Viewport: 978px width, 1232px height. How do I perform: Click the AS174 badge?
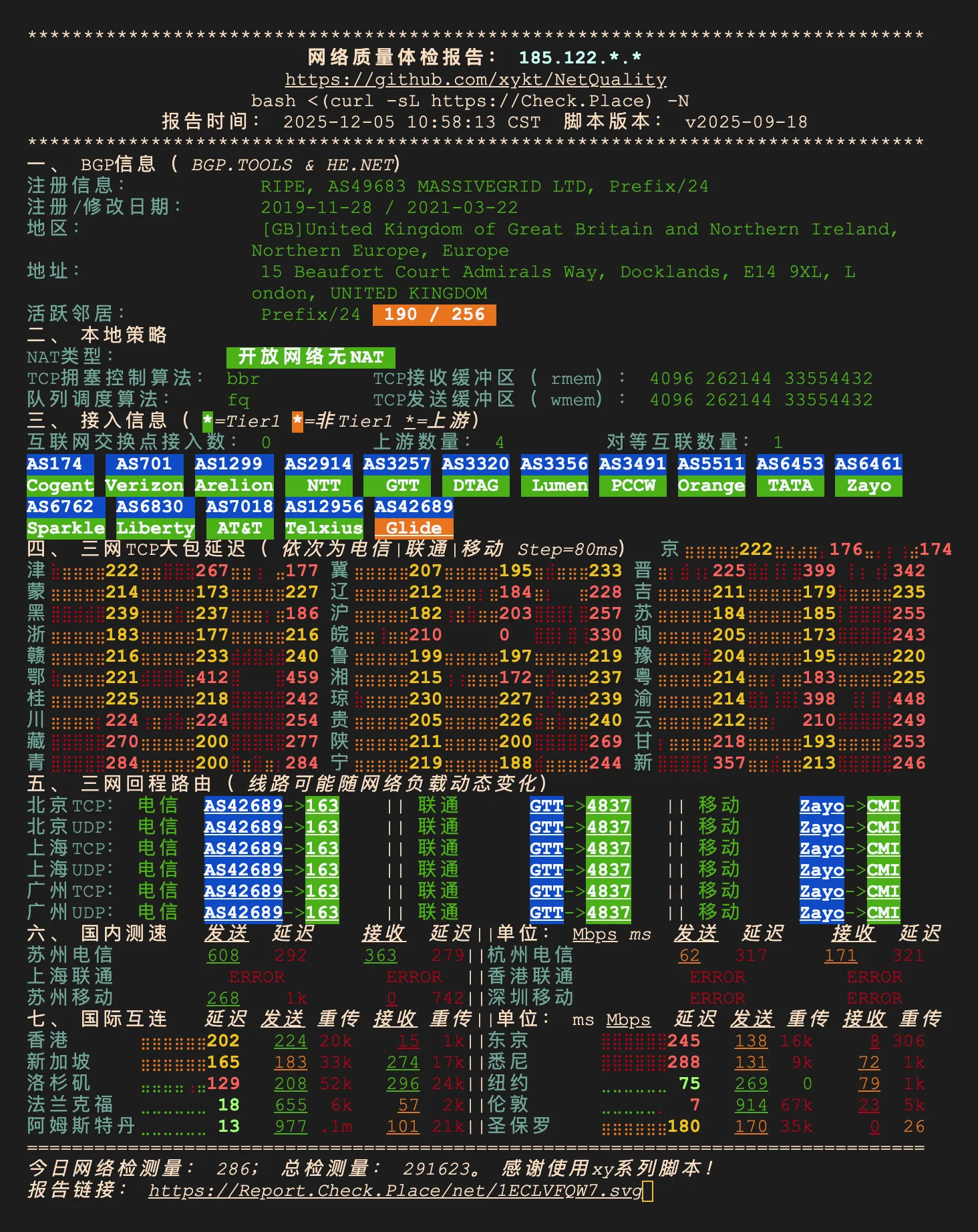click(61, 464)
